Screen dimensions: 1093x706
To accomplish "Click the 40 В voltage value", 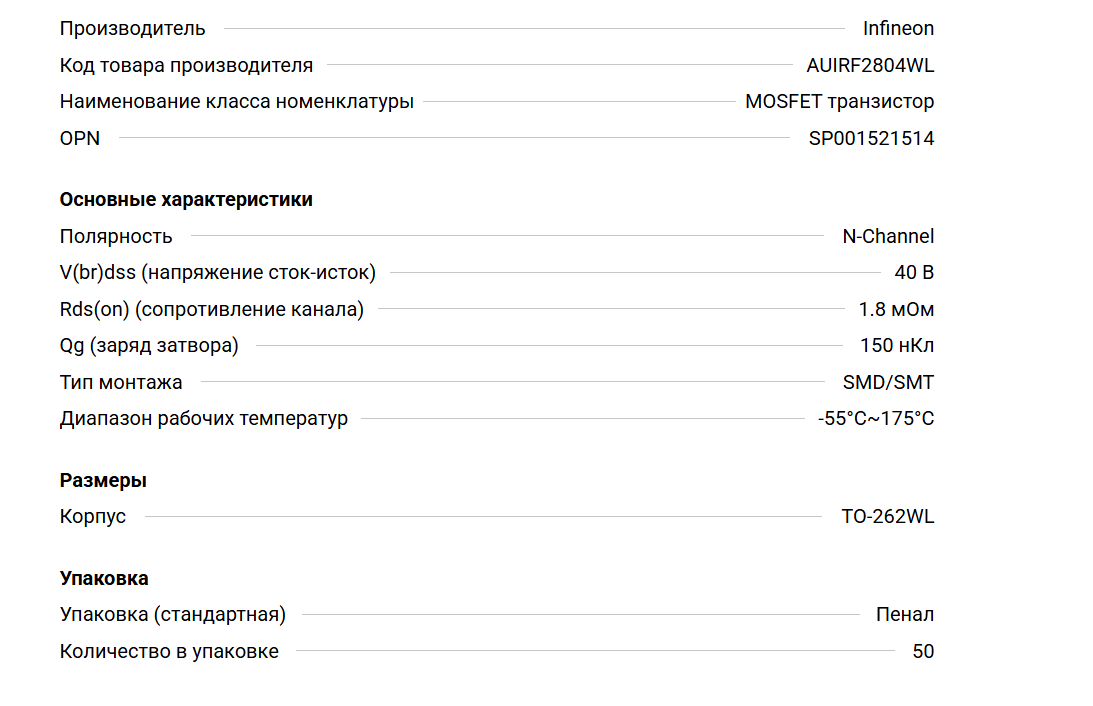I will (x=914, y=273).
